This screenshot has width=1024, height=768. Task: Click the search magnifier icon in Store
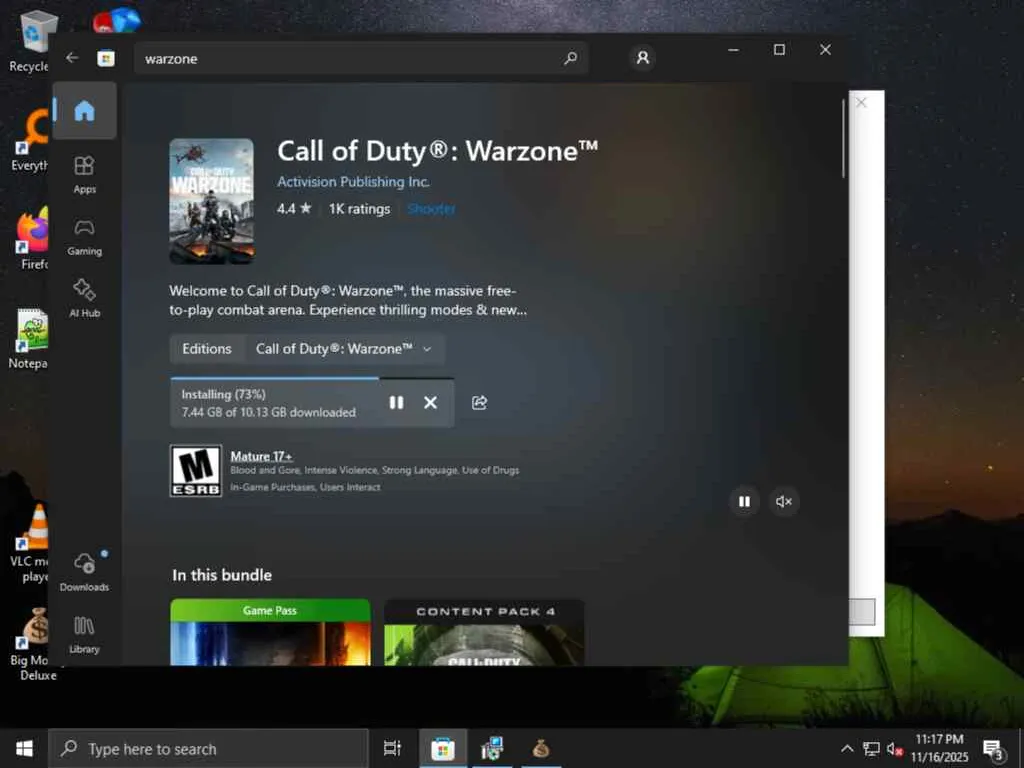click(570, 58)
